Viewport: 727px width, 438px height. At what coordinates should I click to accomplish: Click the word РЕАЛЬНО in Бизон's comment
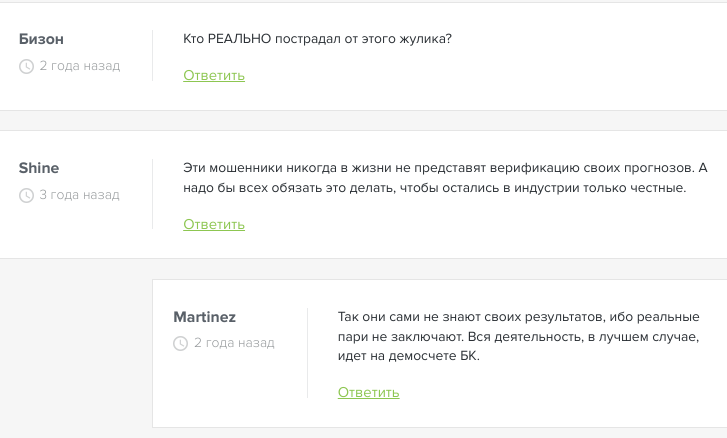click(x=239, y=38)
